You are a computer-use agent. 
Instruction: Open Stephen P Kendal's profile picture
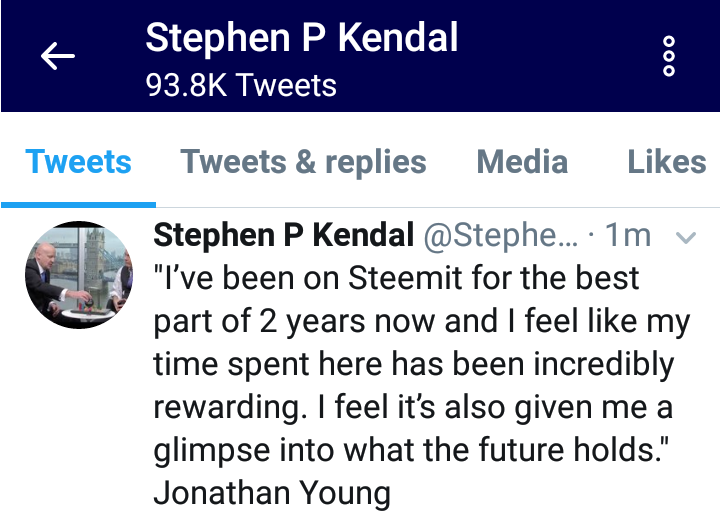click(x=79, y=275)
